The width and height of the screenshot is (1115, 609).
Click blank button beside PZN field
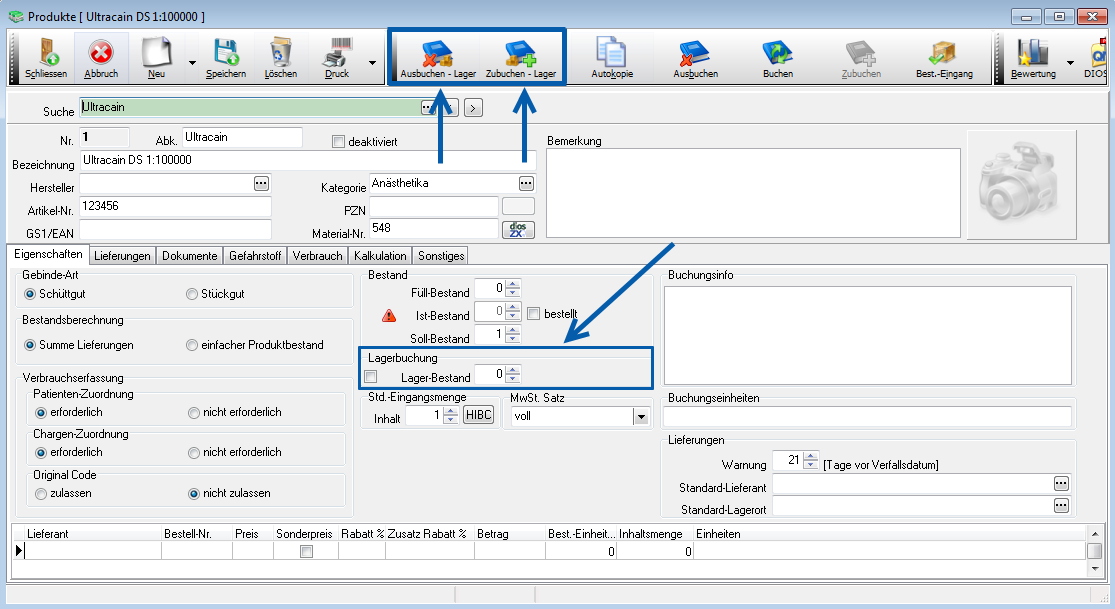point(518,207)
